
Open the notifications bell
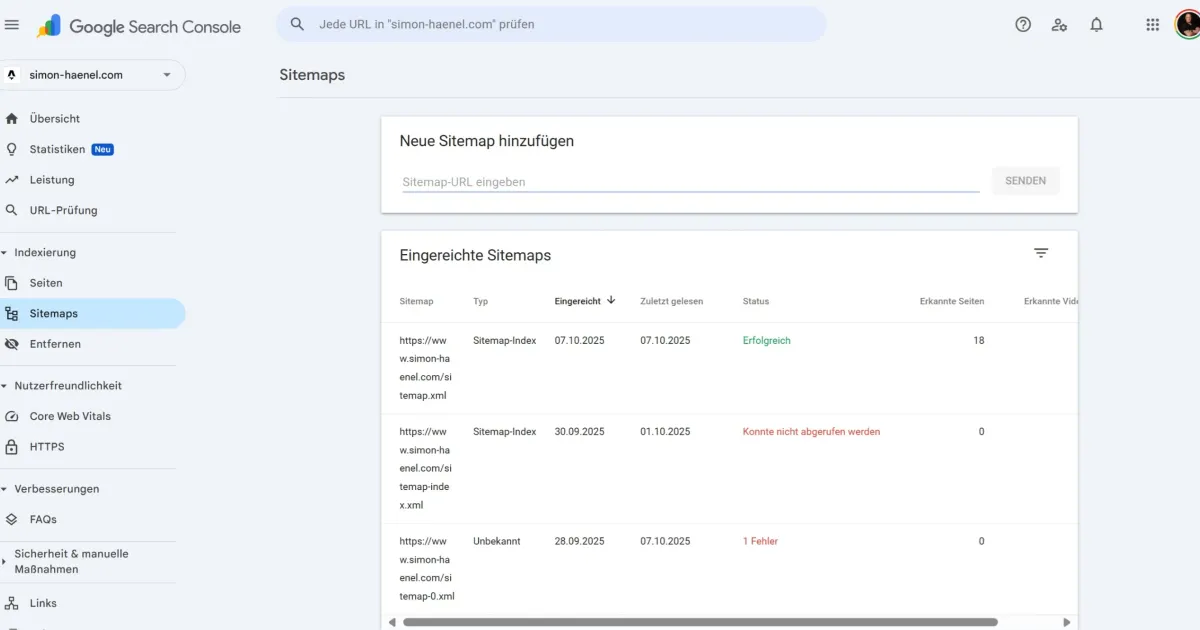click(1097, 25)
